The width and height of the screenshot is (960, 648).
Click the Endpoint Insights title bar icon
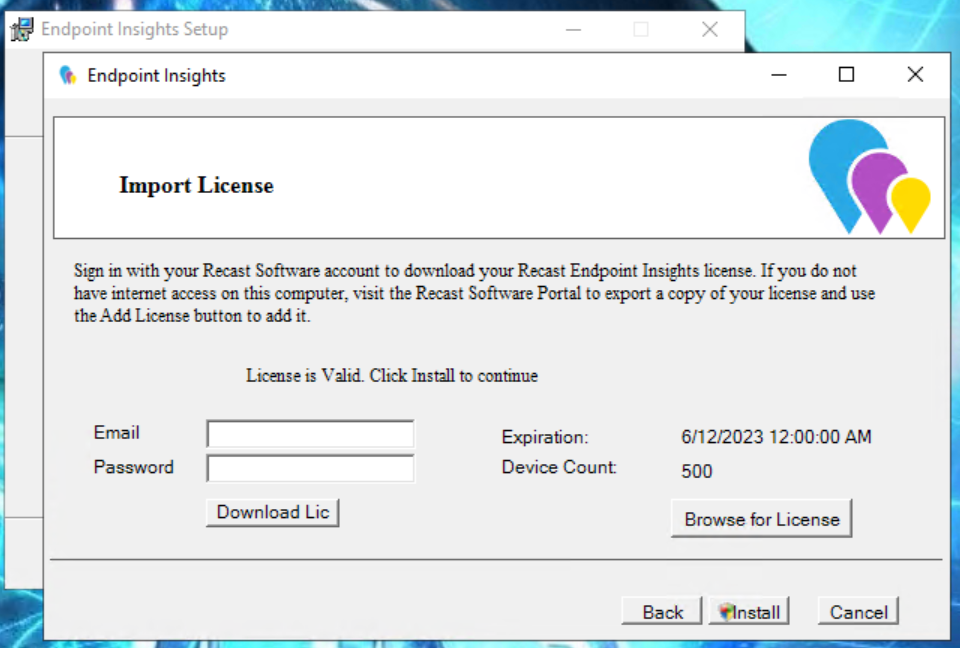coord(67,75)
